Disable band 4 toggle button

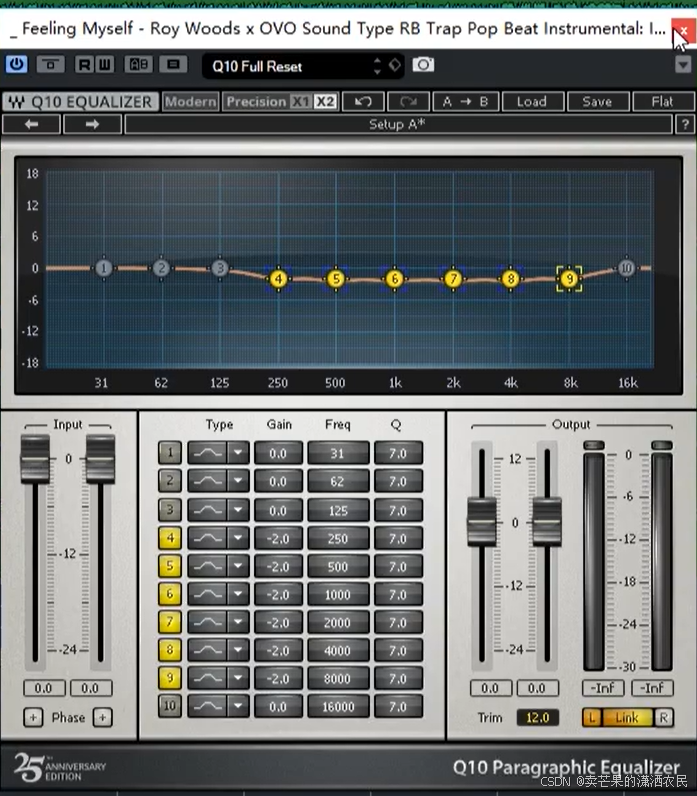click(170, 538)
